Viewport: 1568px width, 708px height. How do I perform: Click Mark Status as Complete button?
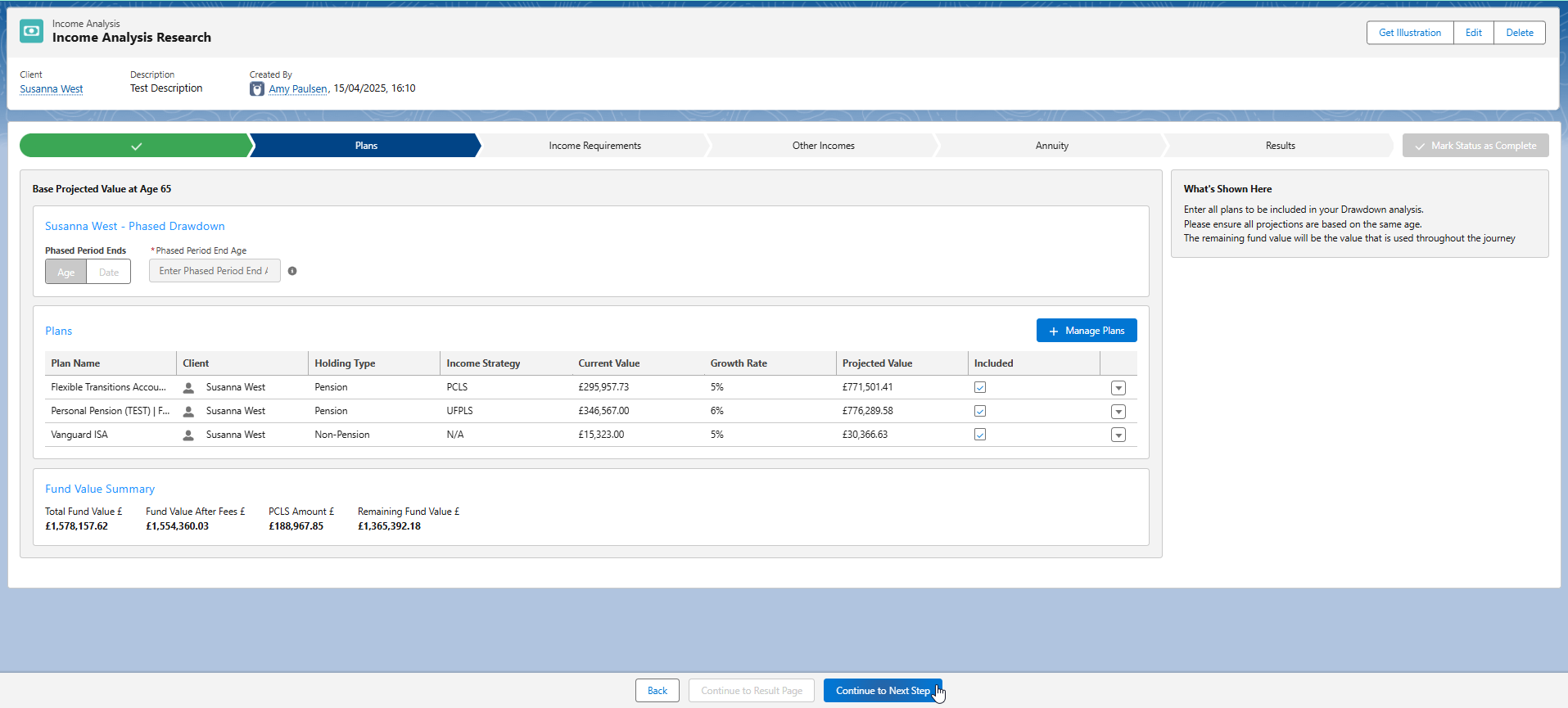click(x=1475, y=146)
